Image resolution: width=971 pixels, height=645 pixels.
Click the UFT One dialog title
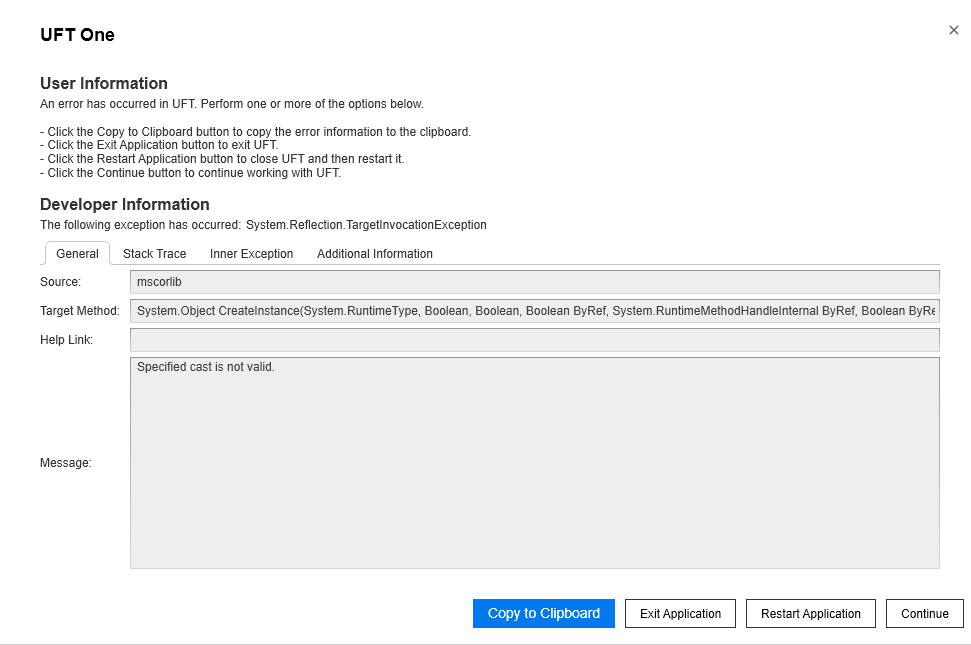coord(77,35)
